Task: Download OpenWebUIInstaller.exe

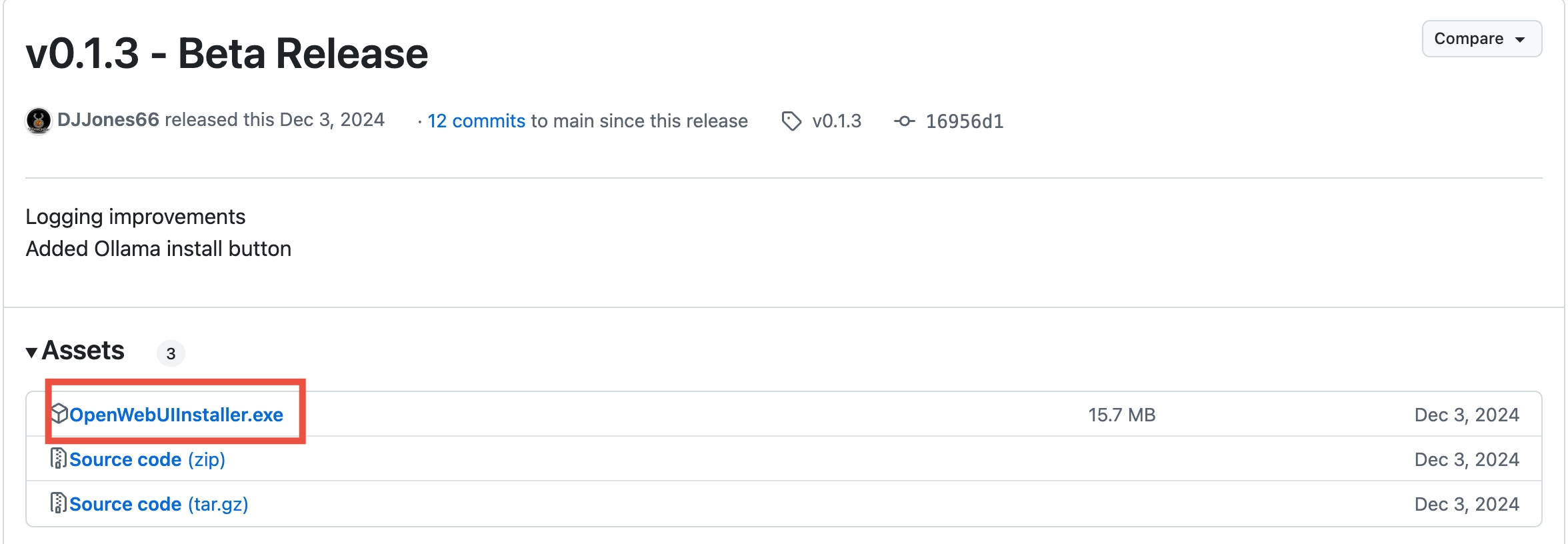Action: (176, 415)
